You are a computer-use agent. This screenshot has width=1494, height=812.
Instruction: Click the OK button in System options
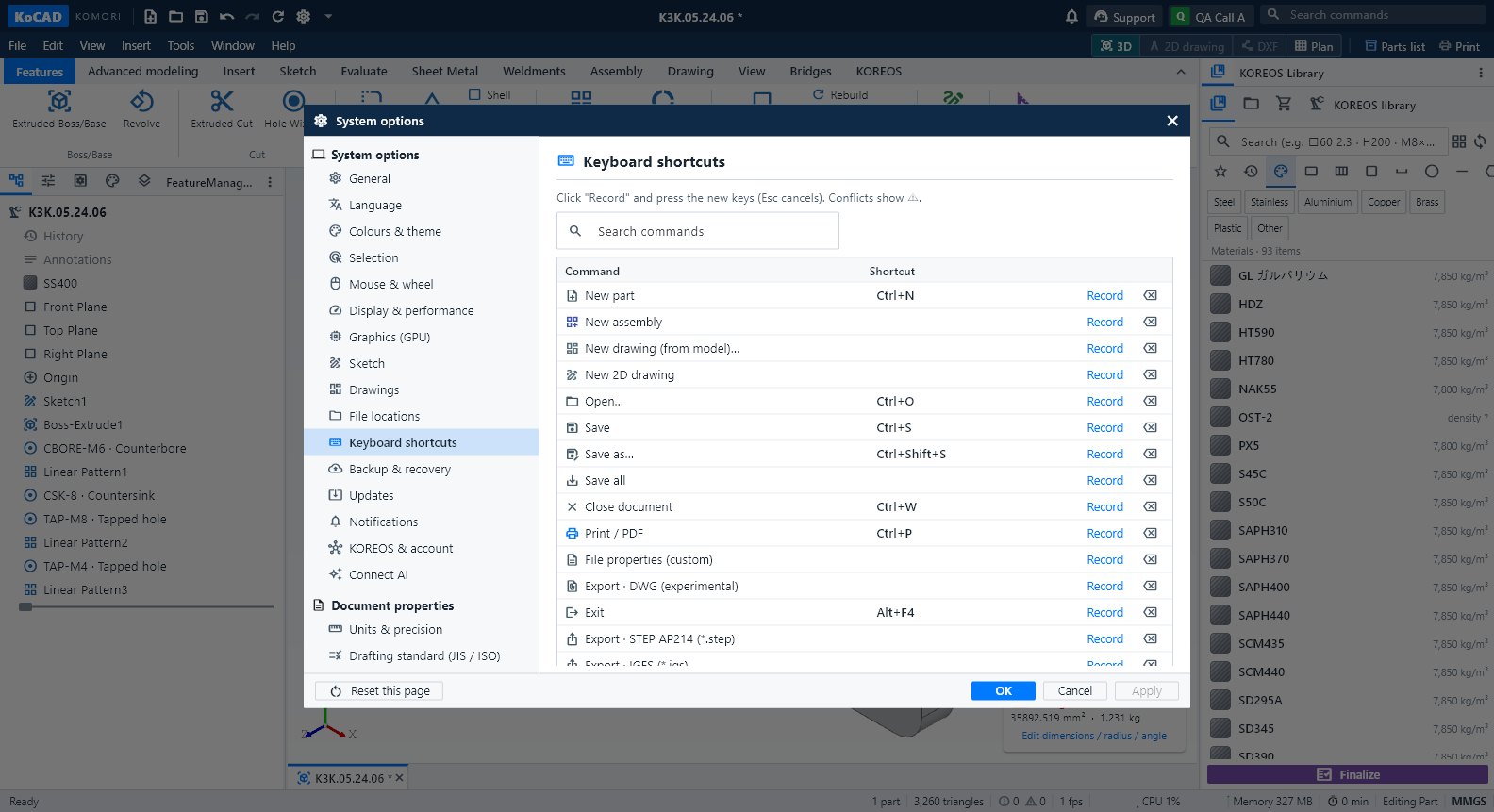coord(1003,690)
